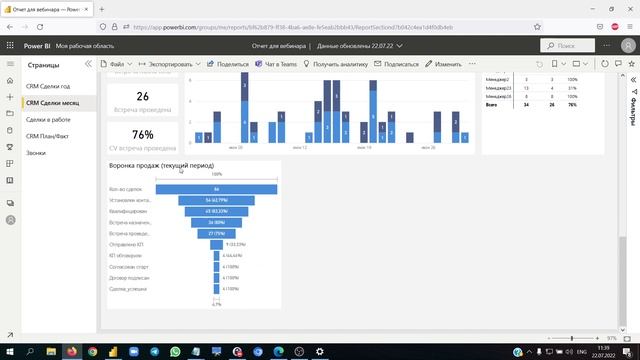This screenshot has height=360, width=640.
Task: Open the bookmarks dropdown in toolbar
Action: pyautogui.click(x=558, y=64)
